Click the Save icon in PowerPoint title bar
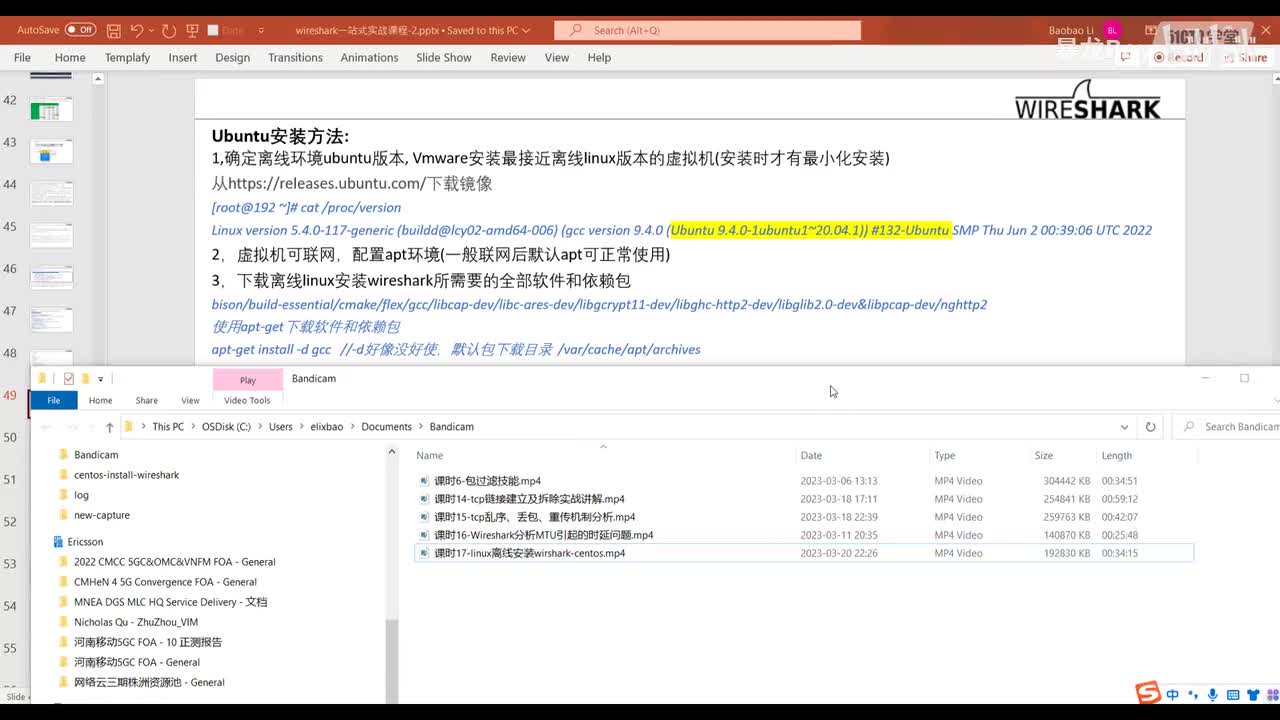1280x720 pixels. pos(113,31)
